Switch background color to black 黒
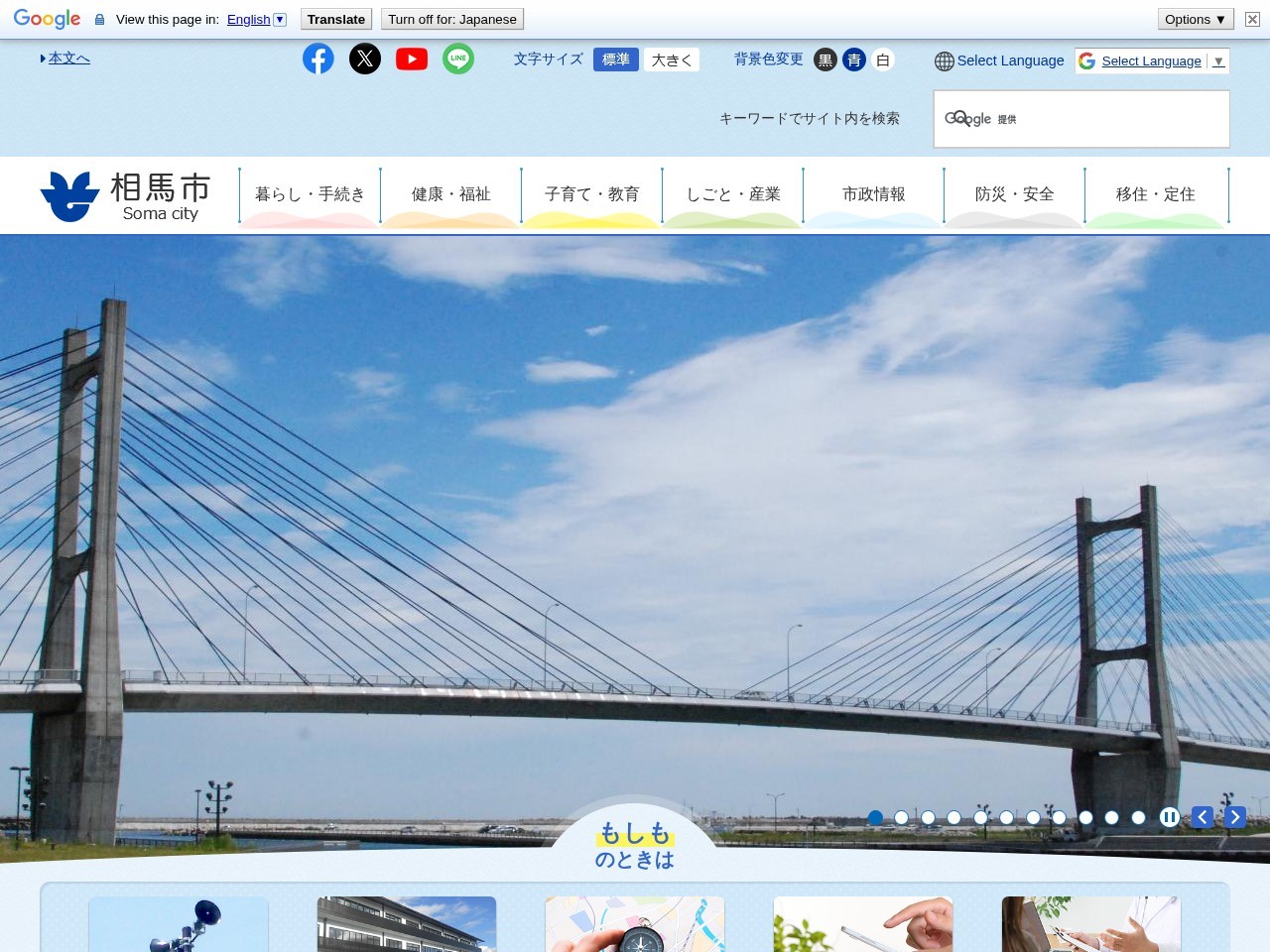 825,60
